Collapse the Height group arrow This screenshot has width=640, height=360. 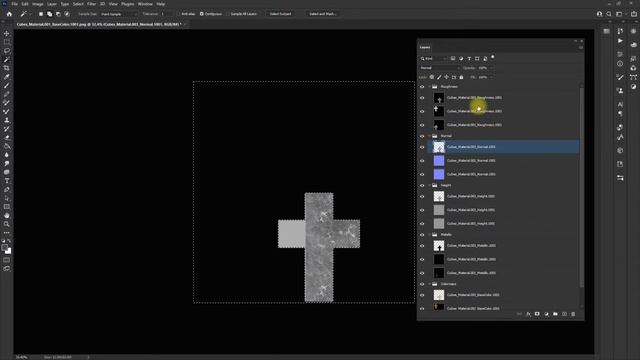coord(429,185)
